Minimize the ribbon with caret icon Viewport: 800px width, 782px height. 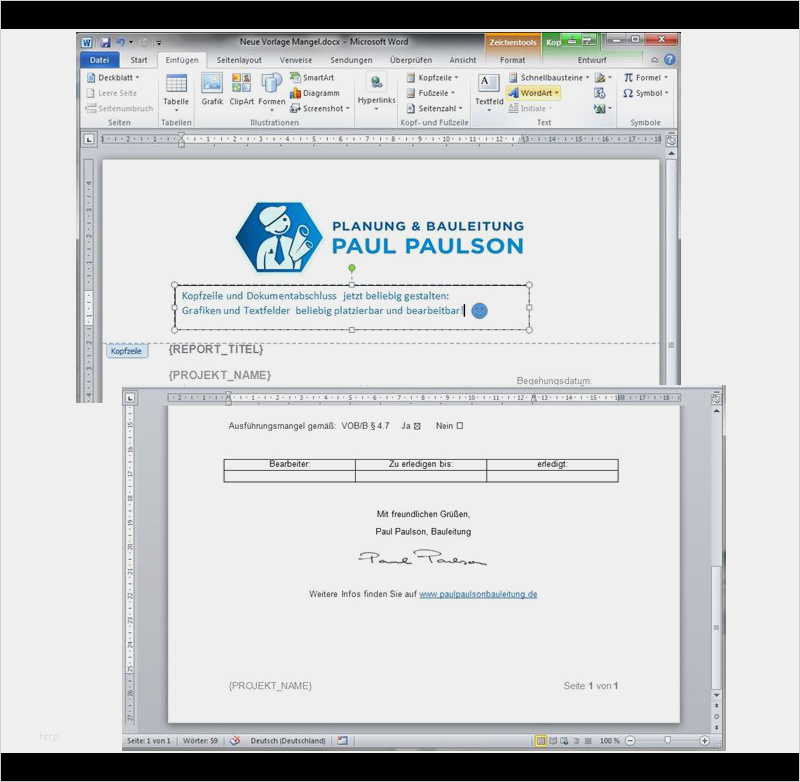[655, 60]
